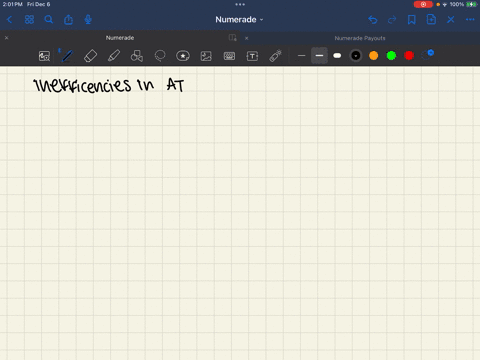Select the Text box tool

tap(252, 56)
